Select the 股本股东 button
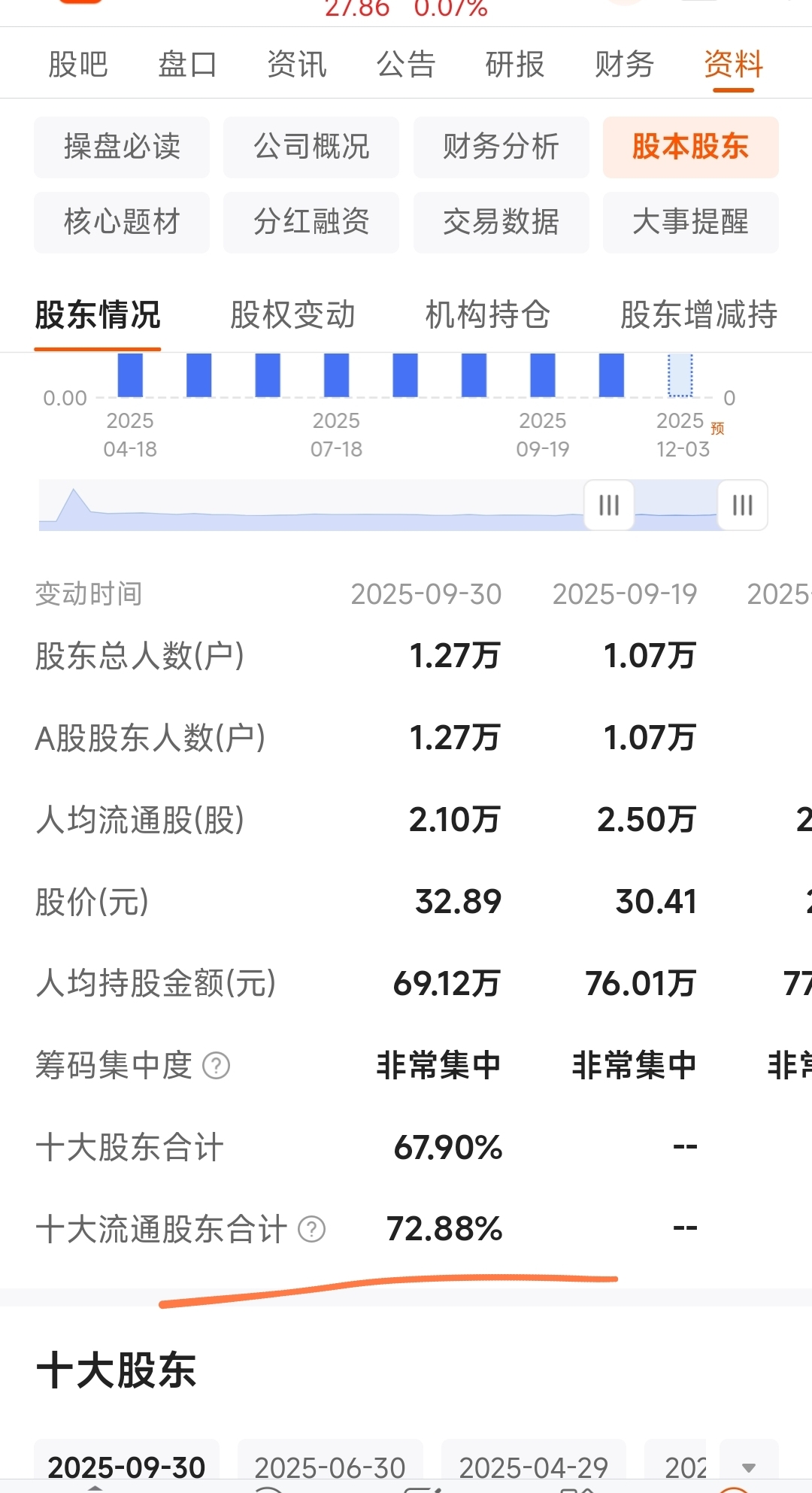 pos(690,147)
